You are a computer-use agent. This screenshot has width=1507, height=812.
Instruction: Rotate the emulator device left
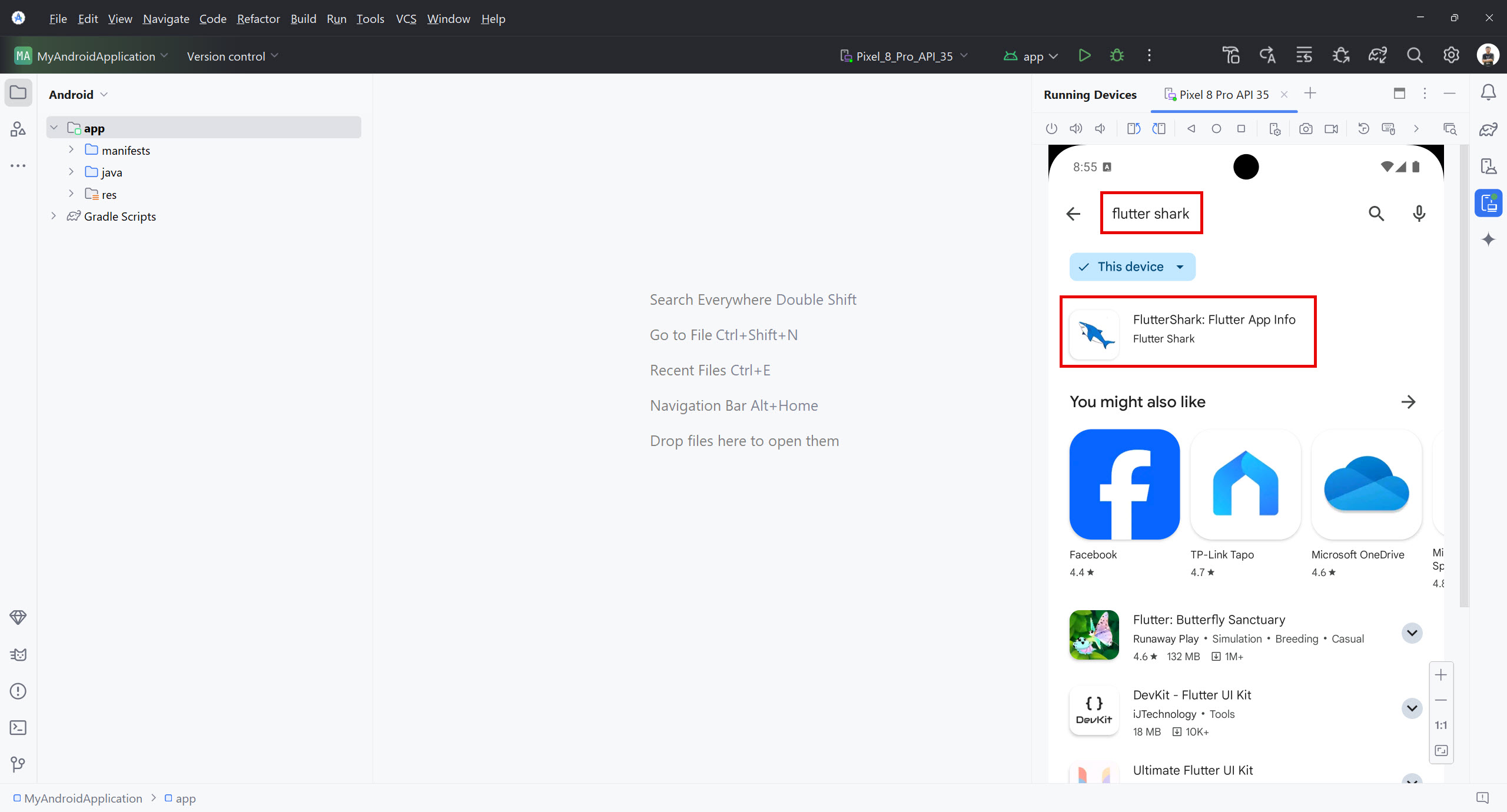click(1134, 129)
